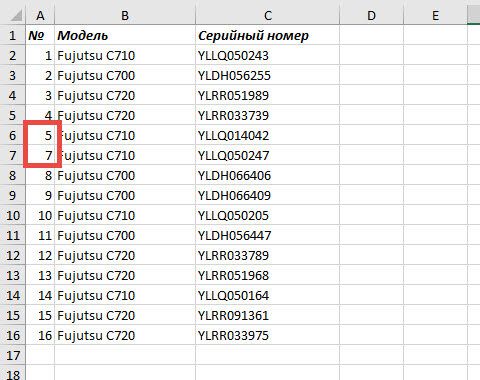Select cell with serial YLRR091361

pyautogui.click(x=268, y=315)
